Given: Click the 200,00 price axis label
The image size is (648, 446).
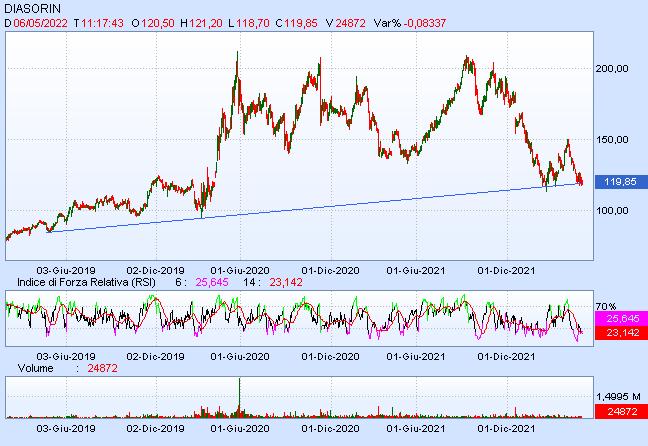Looking at the screenshot, I should tap(612, 69).
